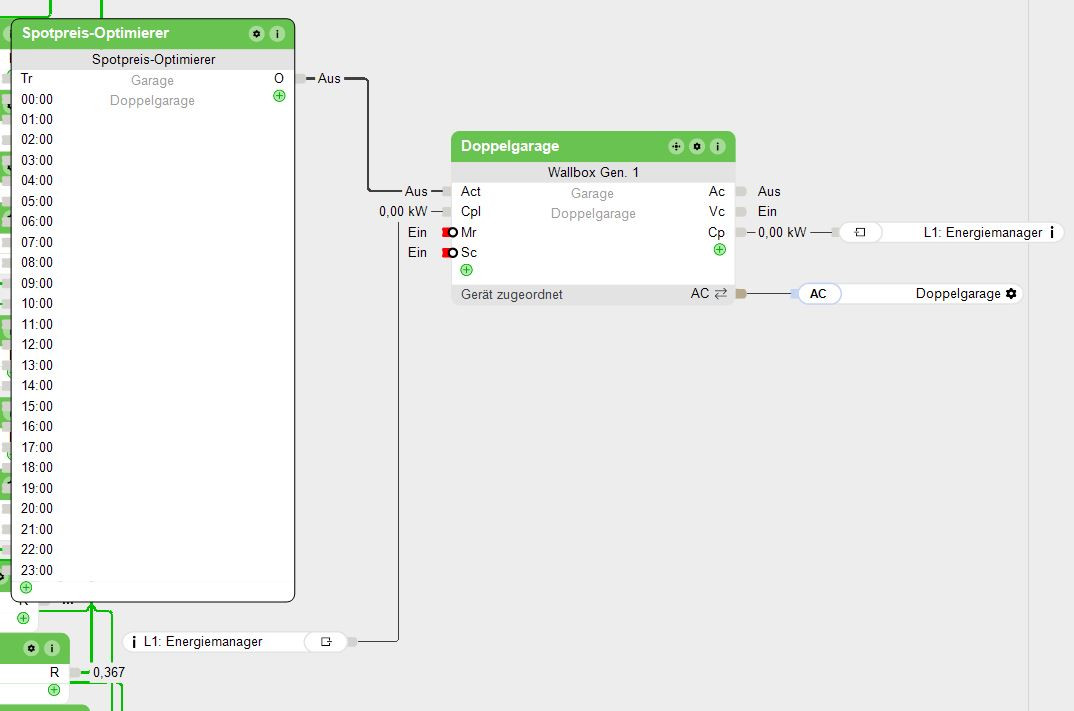Click the 0,367 value at R output

[109, 673]
